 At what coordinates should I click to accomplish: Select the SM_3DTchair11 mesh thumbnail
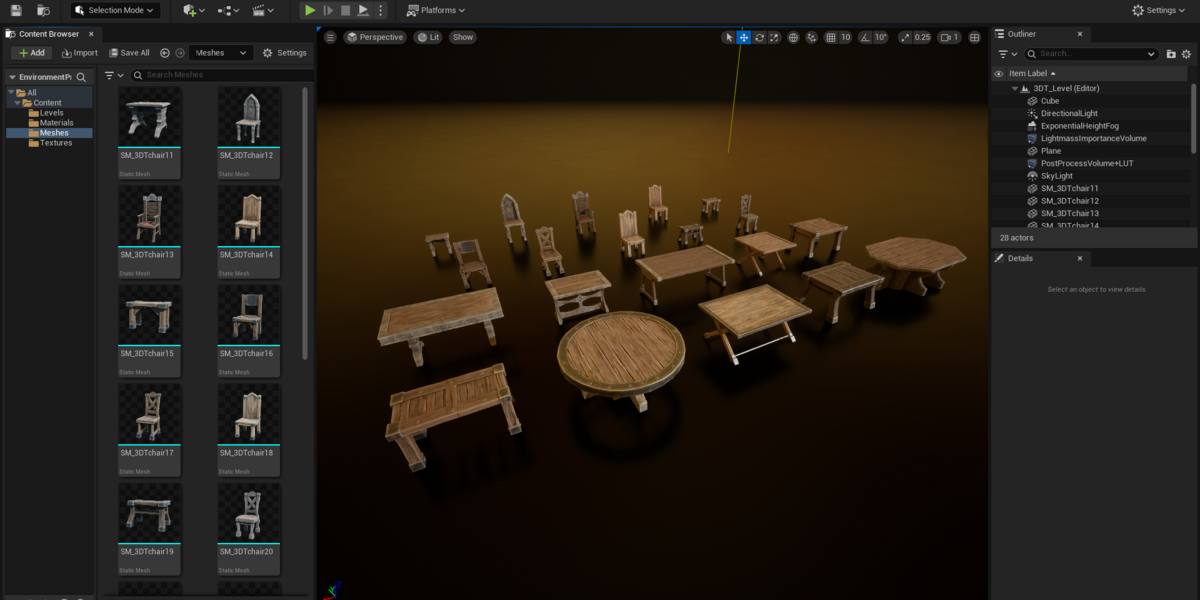pyautogui.click(x=150, y=132)
